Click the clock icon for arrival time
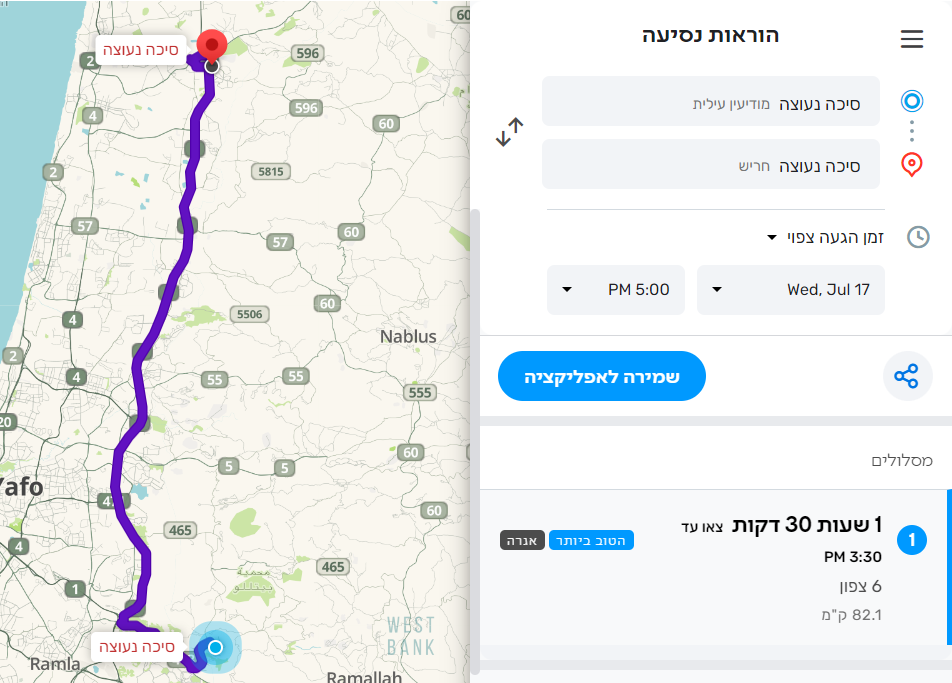Screen dimensions: 952x683 [x=917, y=237]
